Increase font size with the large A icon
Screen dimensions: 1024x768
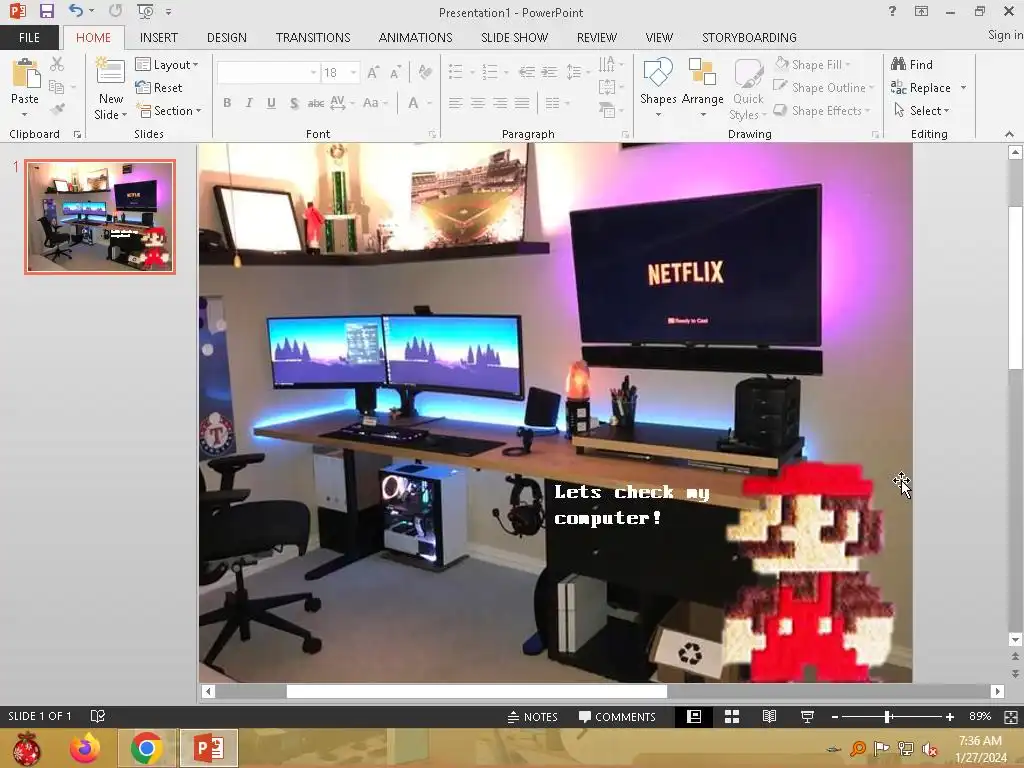[x=373, y=72]
